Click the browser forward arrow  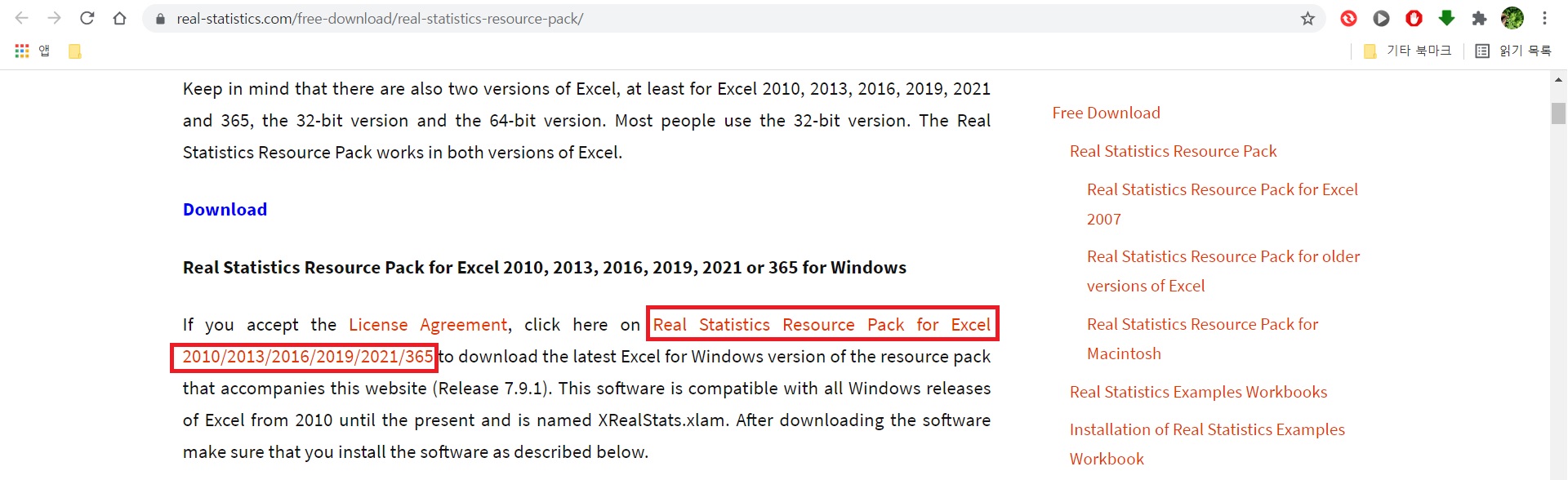coord(55,18)
